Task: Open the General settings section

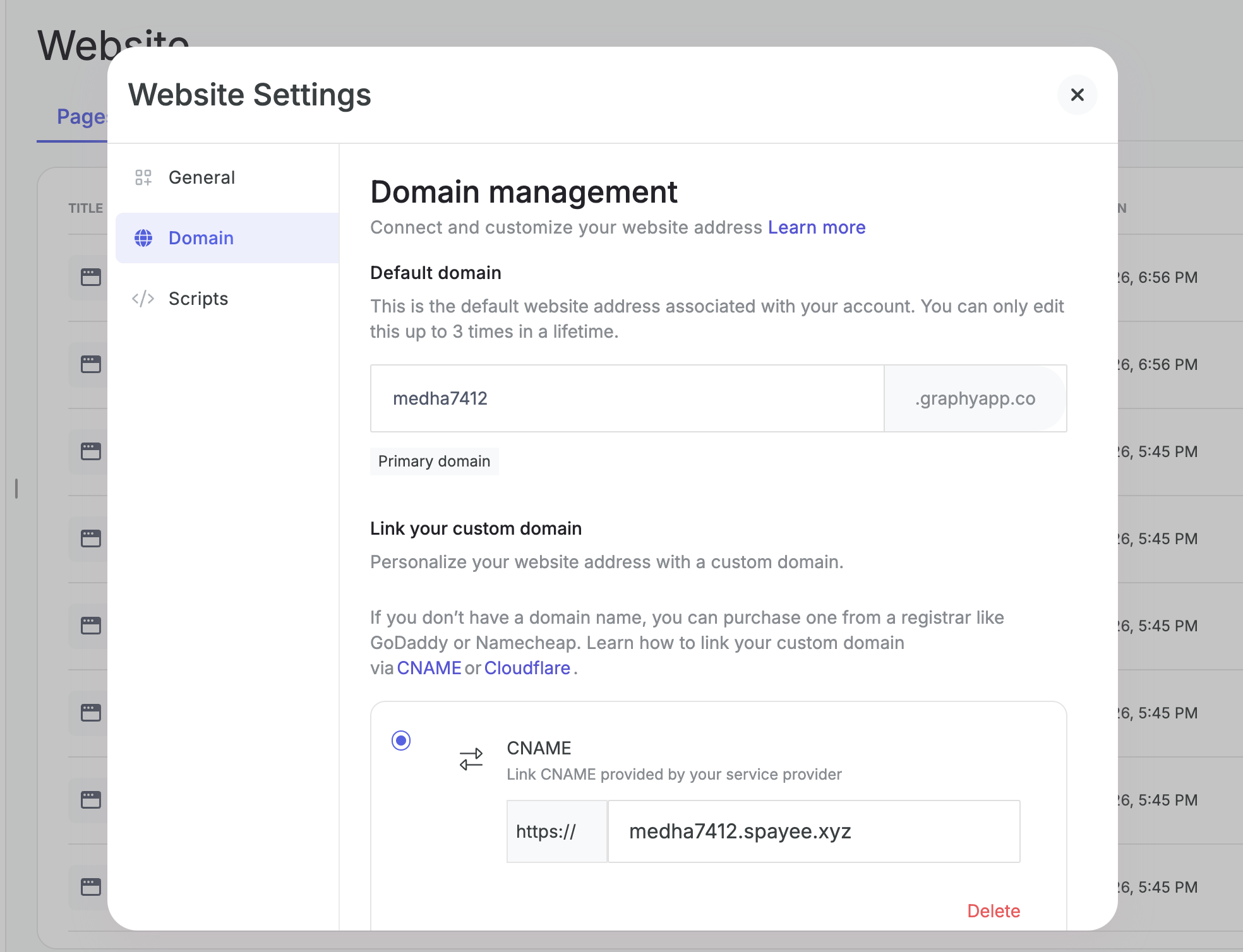Action: pyautogui.click(x=201, y=177)
